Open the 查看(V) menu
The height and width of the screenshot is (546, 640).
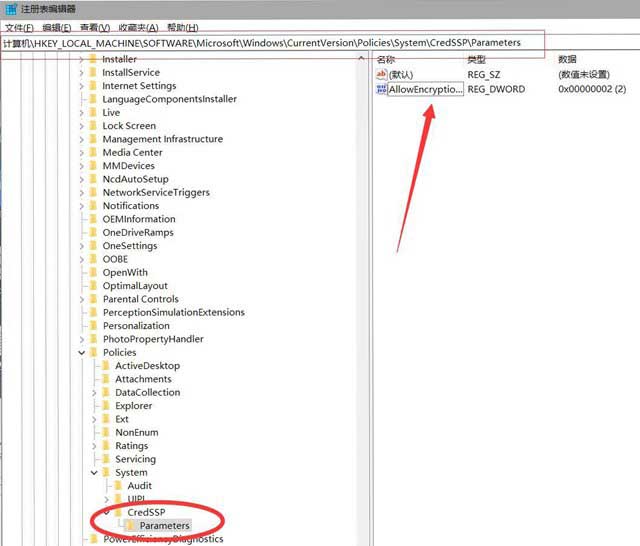[x=95, y=28]
